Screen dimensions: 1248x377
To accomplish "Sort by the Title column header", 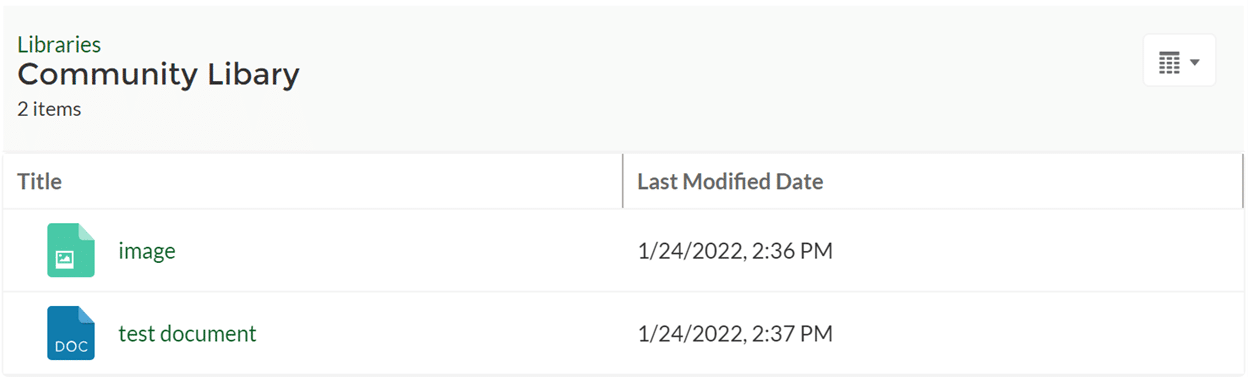I will click(x=40, y=182).
